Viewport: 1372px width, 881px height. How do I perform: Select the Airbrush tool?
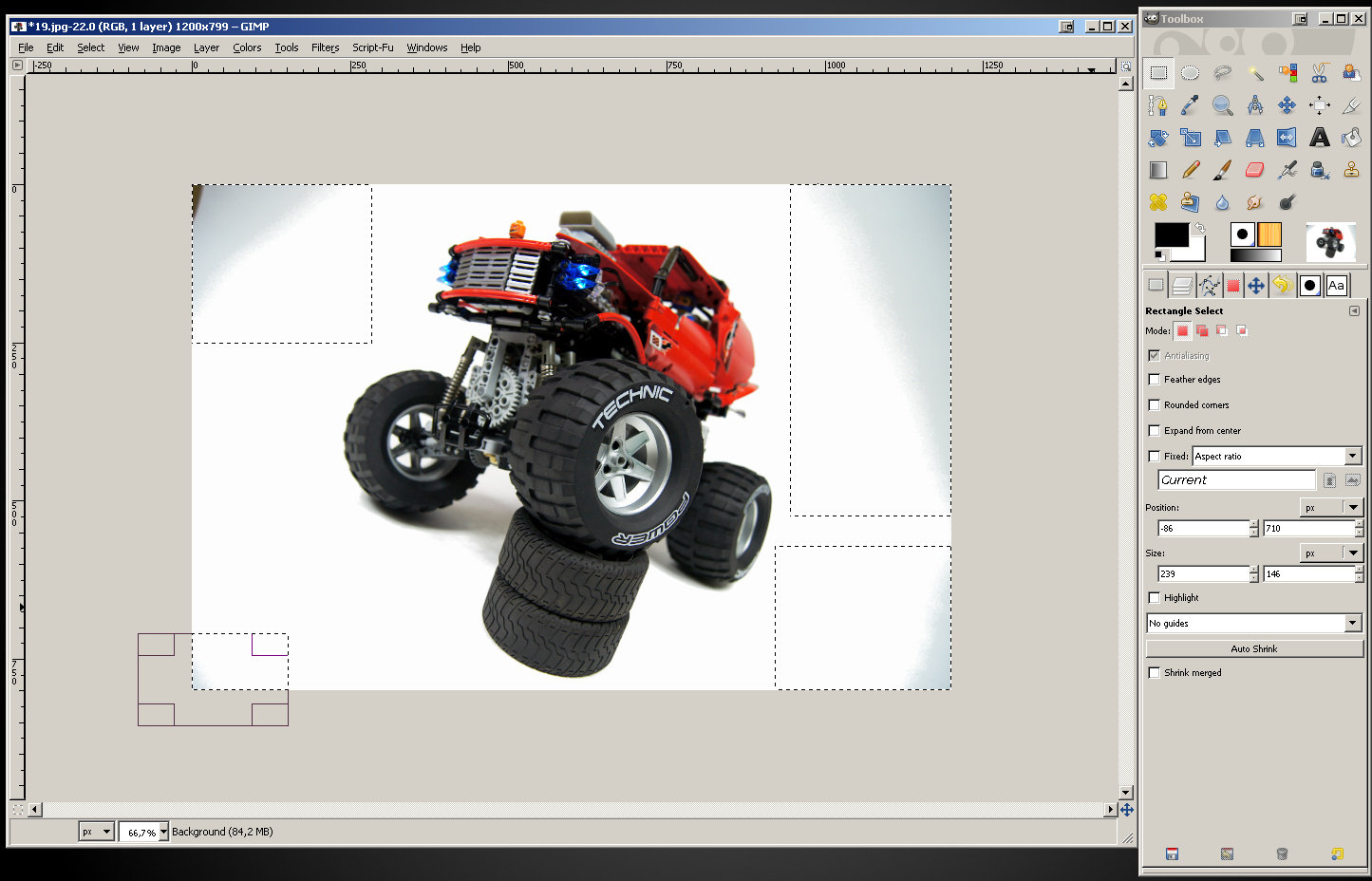click(x=1287, y=170)
